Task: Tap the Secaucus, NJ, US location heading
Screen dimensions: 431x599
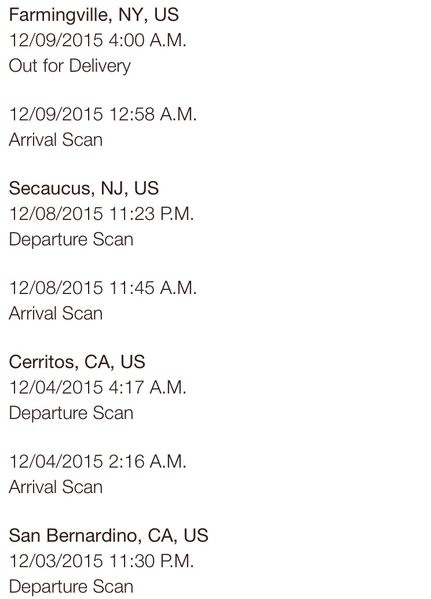Action: click(x=84, y=189)
